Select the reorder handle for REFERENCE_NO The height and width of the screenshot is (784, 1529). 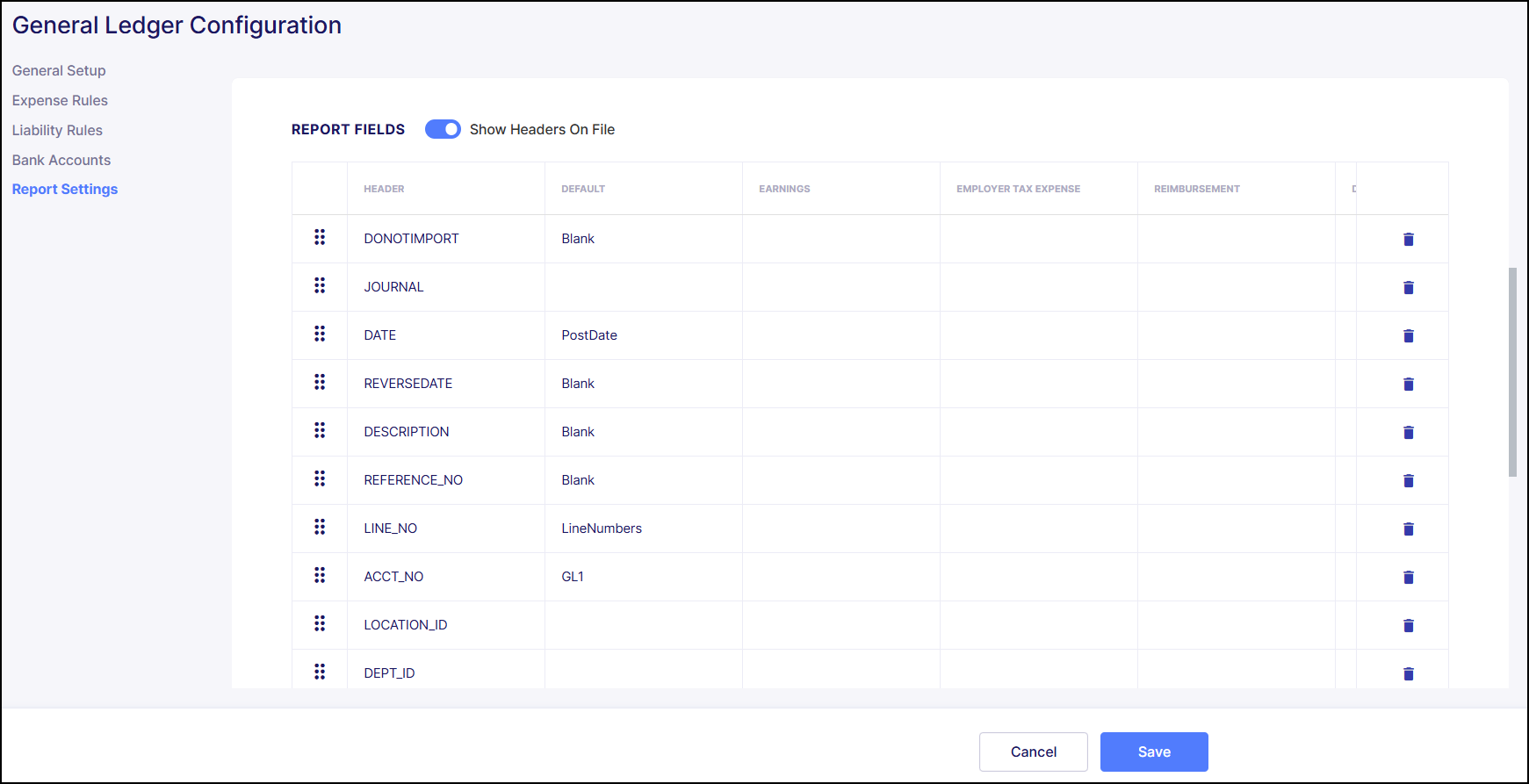[x=320, y=479]
